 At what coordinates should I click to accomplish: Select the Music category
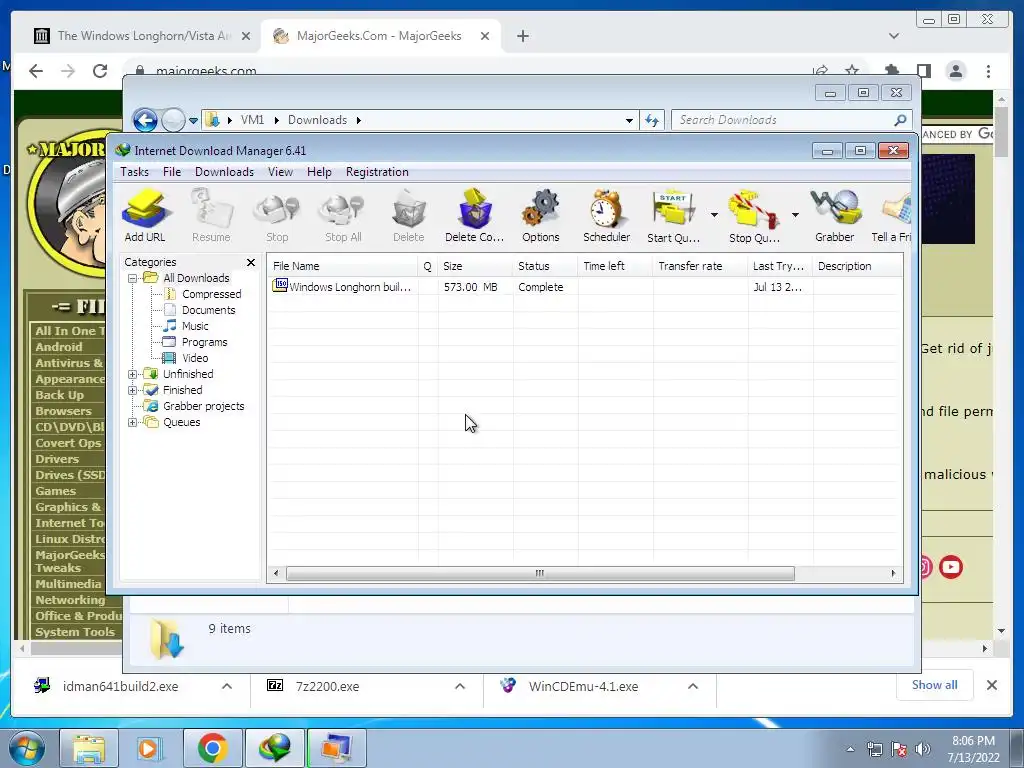195,327
